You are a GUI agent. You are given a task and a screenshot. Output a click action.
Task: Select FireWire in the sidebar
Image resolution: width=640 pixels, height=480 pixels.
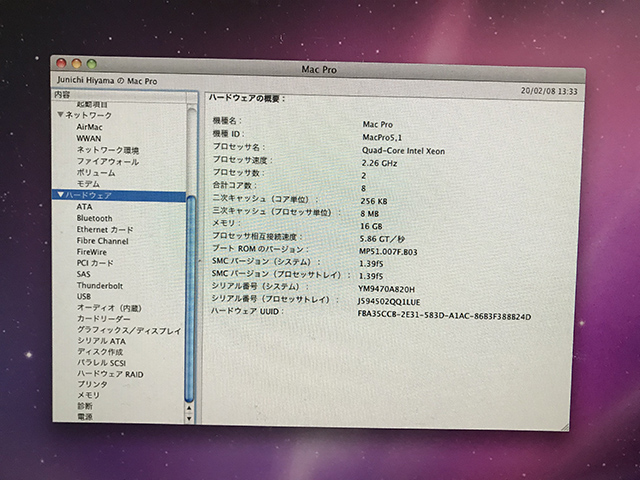coord(92,252)
